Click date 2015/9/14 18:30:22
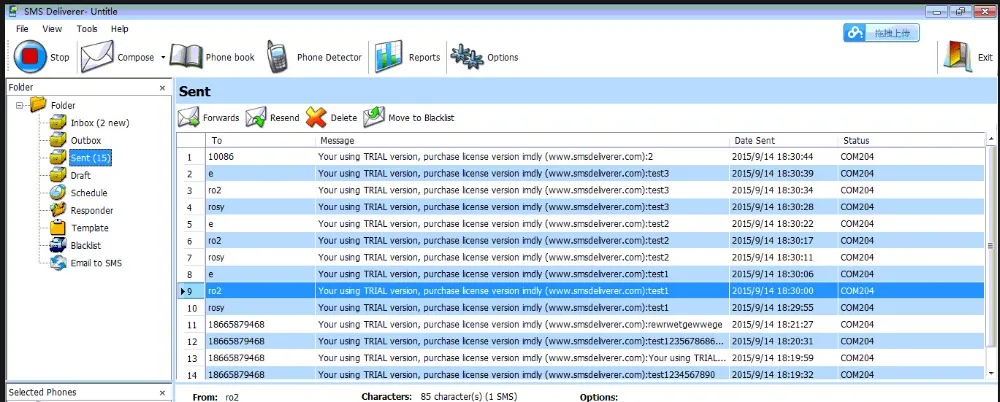This screenshot has height=402, width=1000. click(772, 224)
